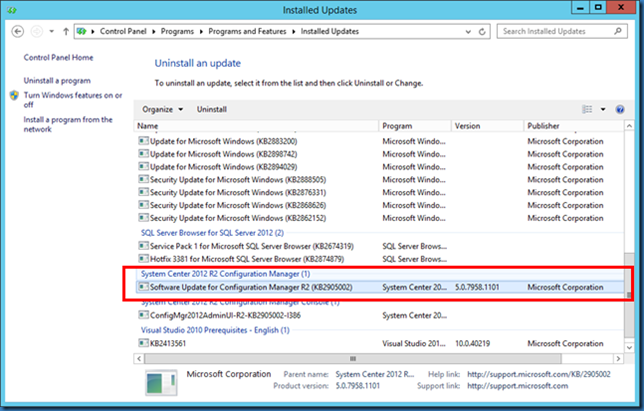Click the Installed Updates breadcrumb
This screenshot has height=411, width=644.
coord(330,31)
